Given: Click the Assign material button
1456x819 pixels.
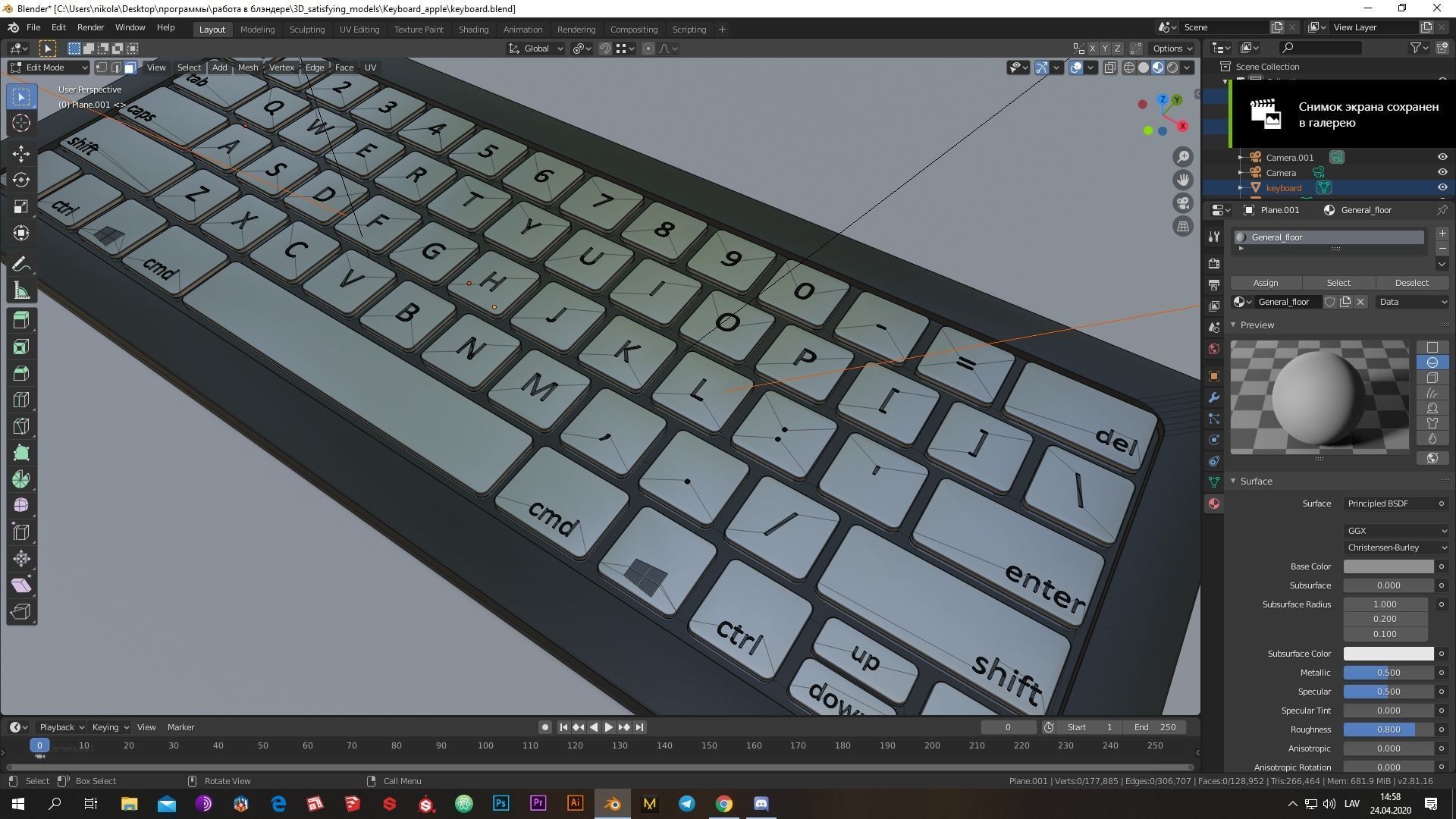Looking at the screenshot, I should pos(1266,283).
